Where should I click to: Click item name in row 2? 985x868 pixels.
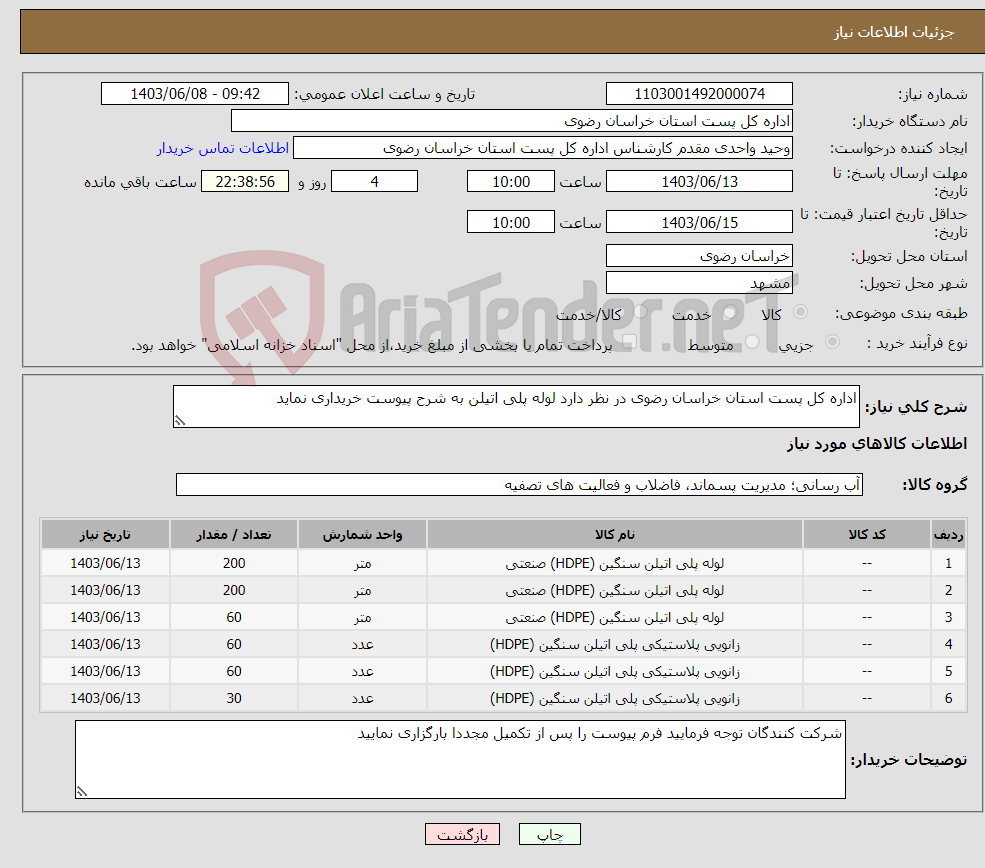click(x=615, y=590)
